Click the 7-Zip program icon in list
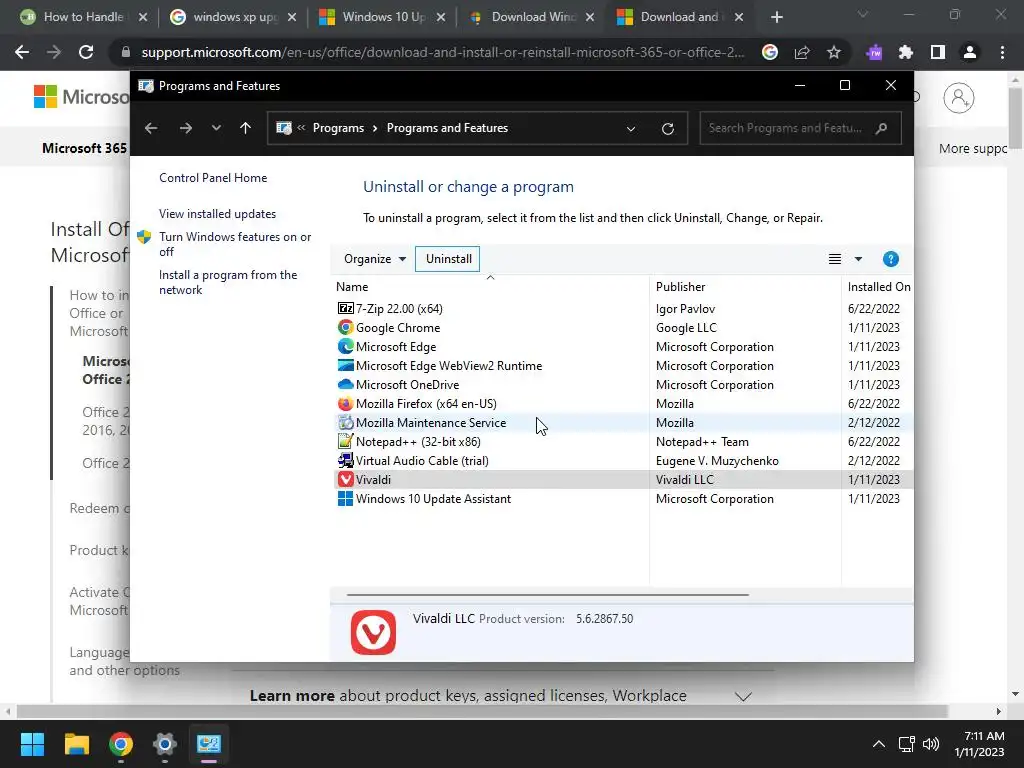The image size is (1024, 768). pos(345,308)
